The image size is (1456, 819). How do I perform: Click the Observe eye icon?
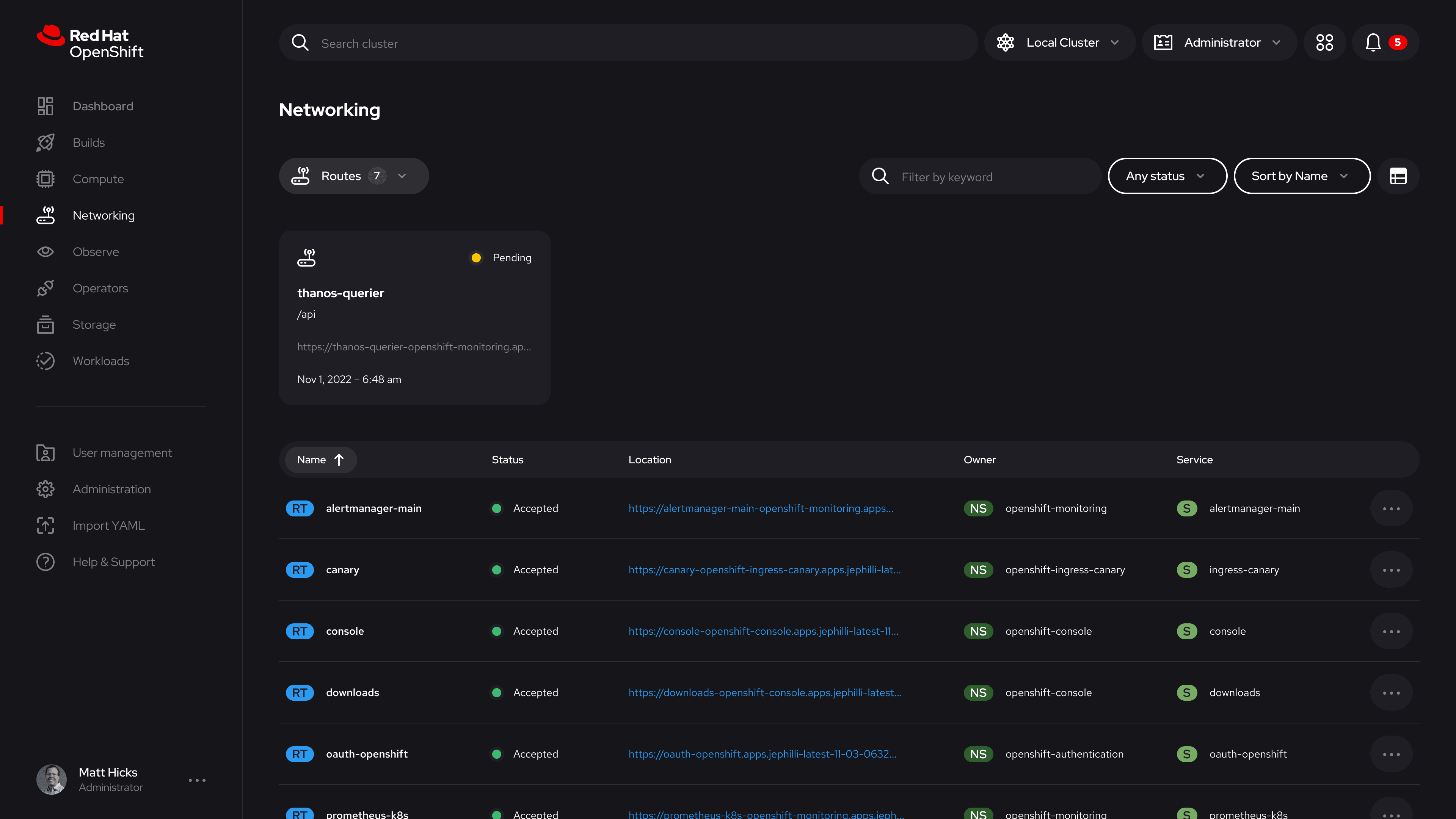tap(45, 251)
